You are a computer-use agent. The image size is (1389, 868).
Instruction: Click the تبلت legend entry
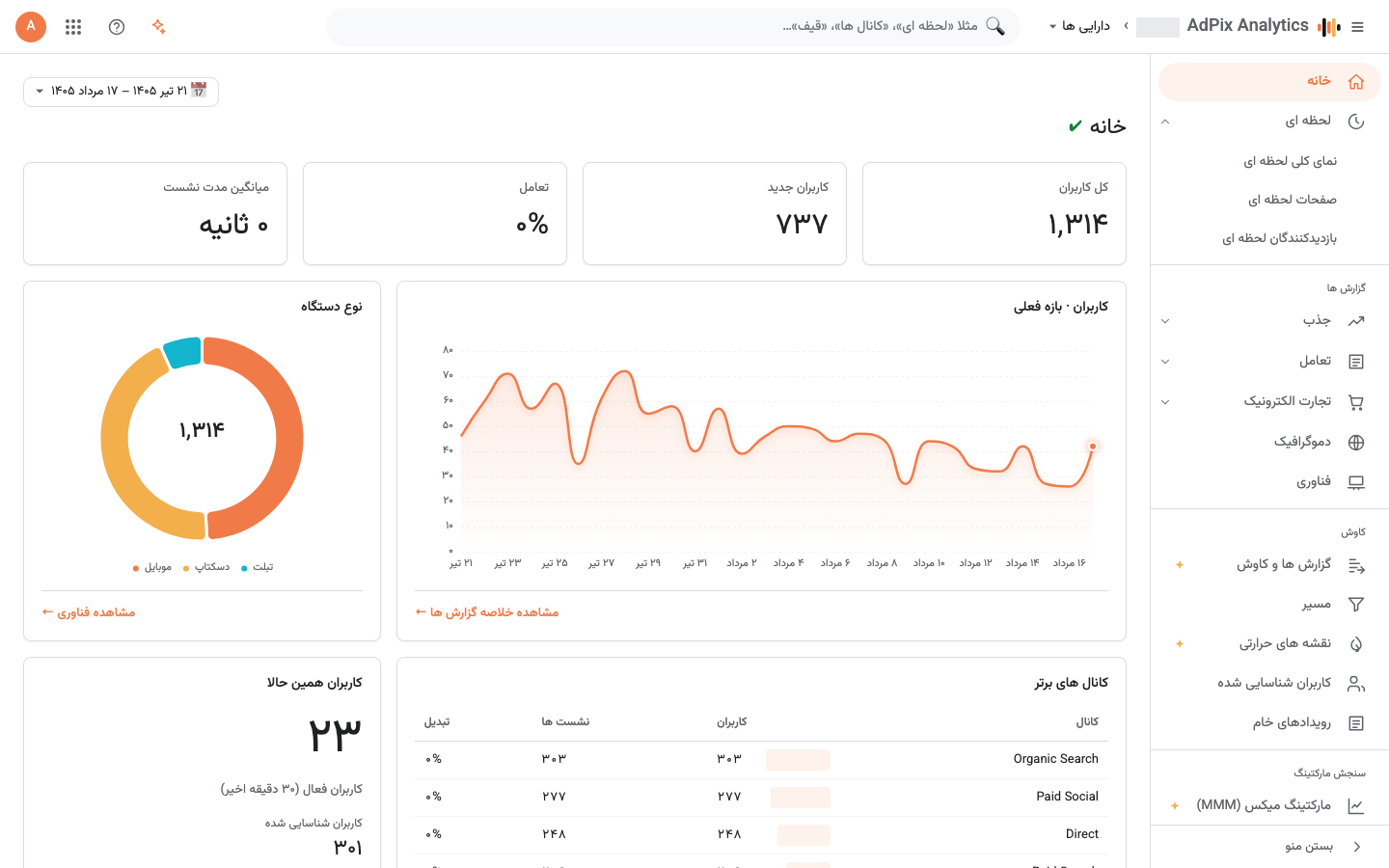[x=258, y=567]
